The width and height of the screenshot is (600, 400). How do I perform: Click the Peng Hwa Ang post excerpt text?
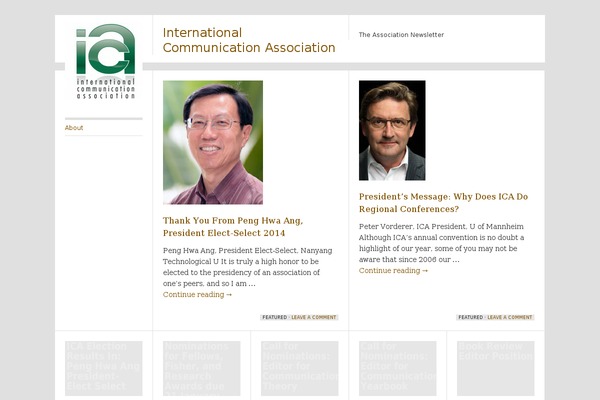pyautogui.click(x=248, y=267)
